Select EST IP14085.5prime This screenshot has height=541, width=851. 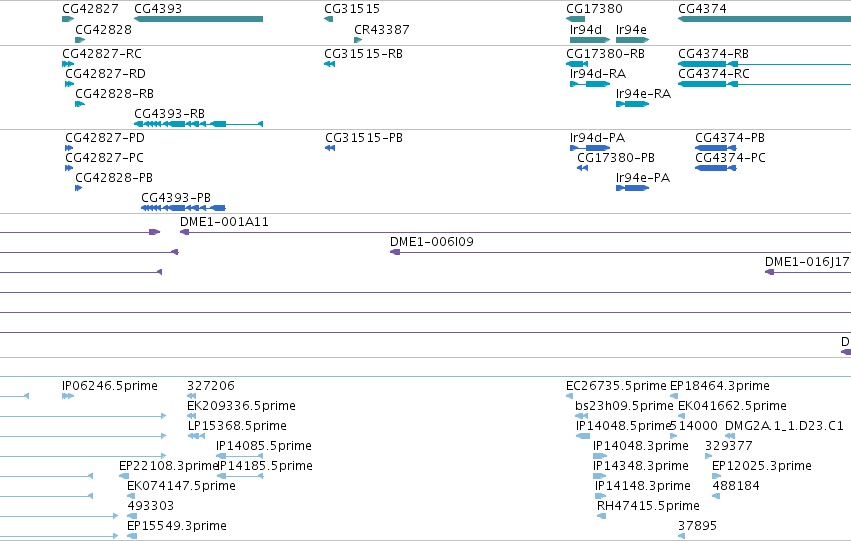[x=239, y=456]
